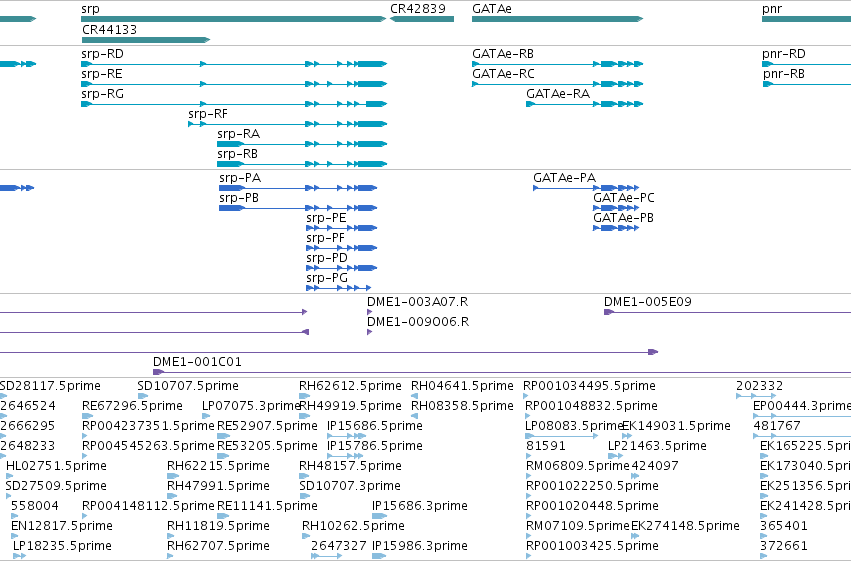Click the RH62612.5prime EST label

[350, 386]
